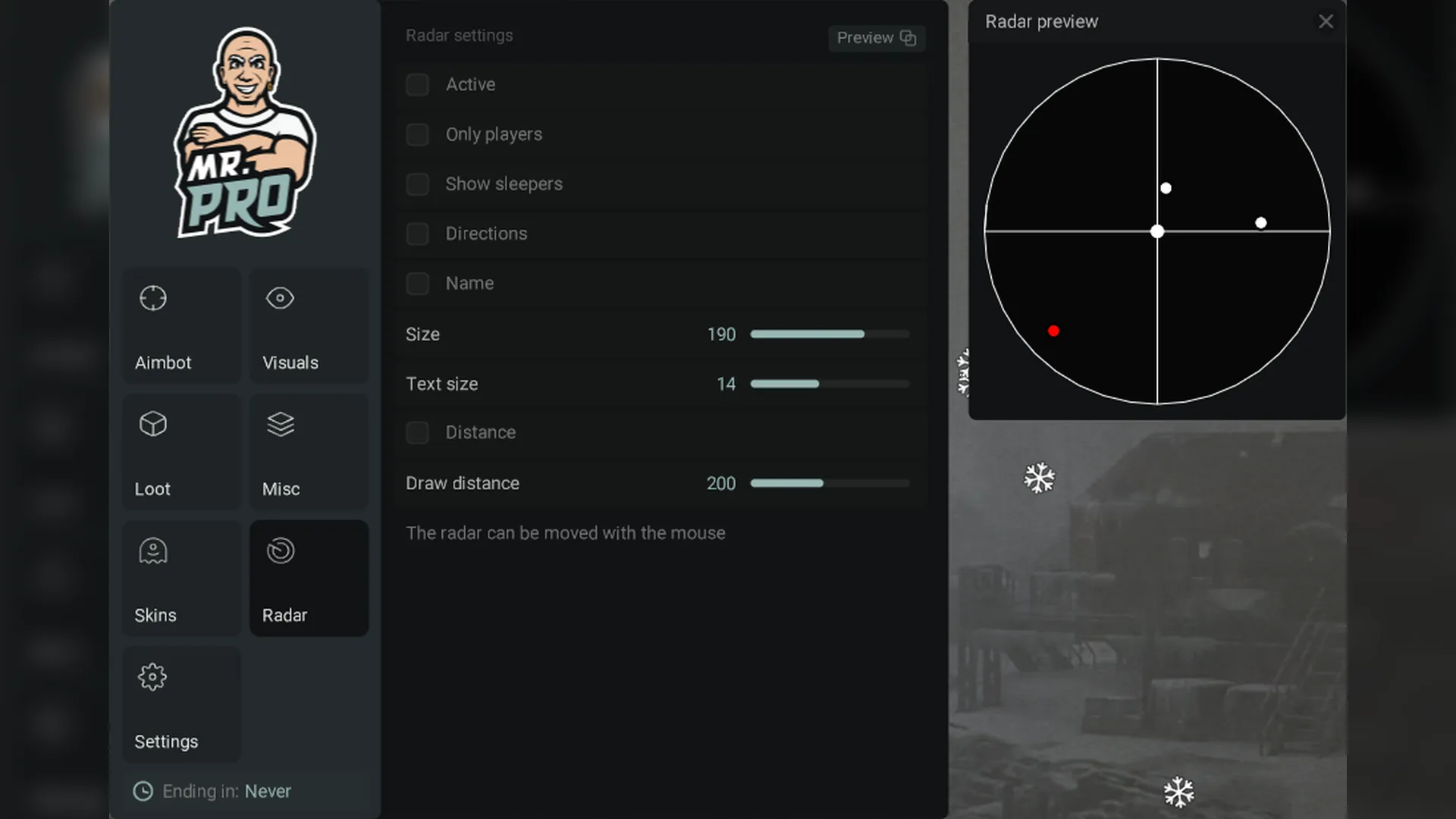Enable the Show sleepers checkbox
The width and height of the screenshot is (1456, 819).
tap(417, 184)
